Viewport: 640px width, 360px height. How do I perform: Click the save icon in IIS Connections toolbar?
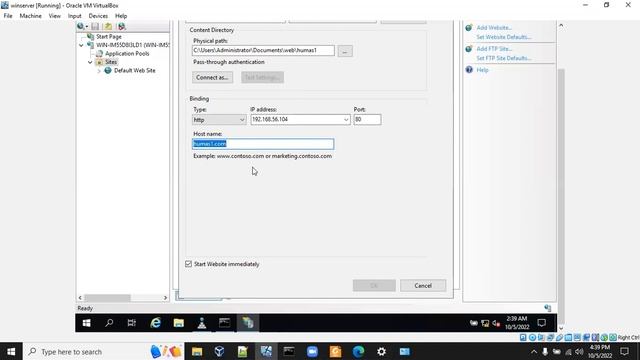coord(95,26)
